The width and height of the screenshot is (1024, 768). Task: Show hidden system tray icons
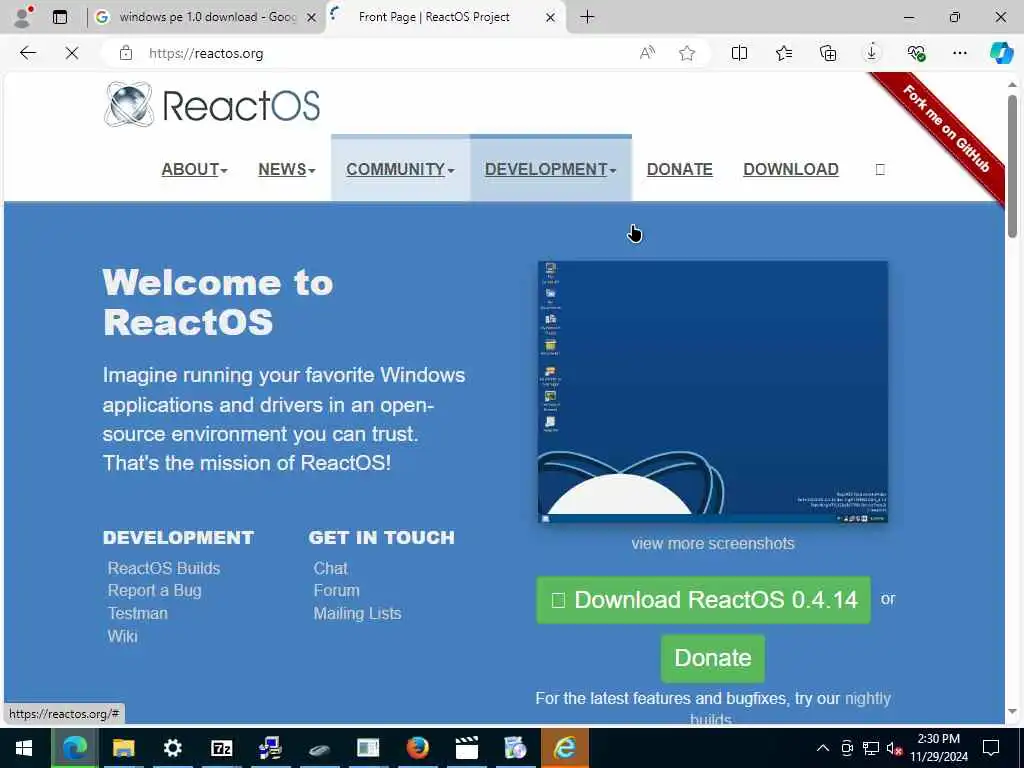point(823,748)
